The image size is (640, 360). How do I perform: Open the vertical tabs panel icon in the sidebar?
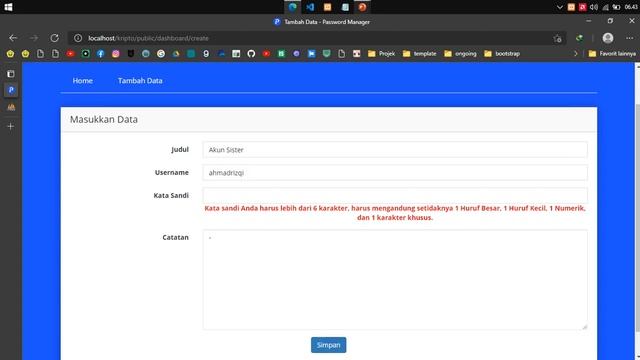point(11,74)
